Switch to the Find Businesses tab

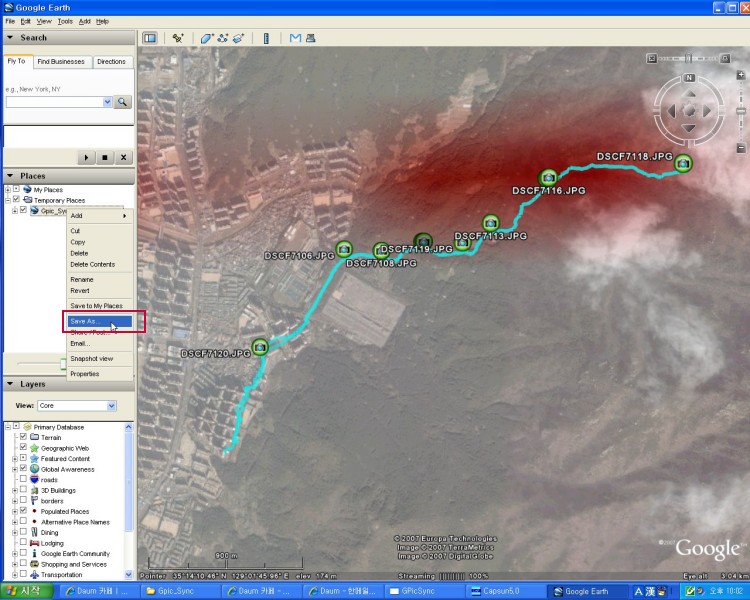[61, 62]
